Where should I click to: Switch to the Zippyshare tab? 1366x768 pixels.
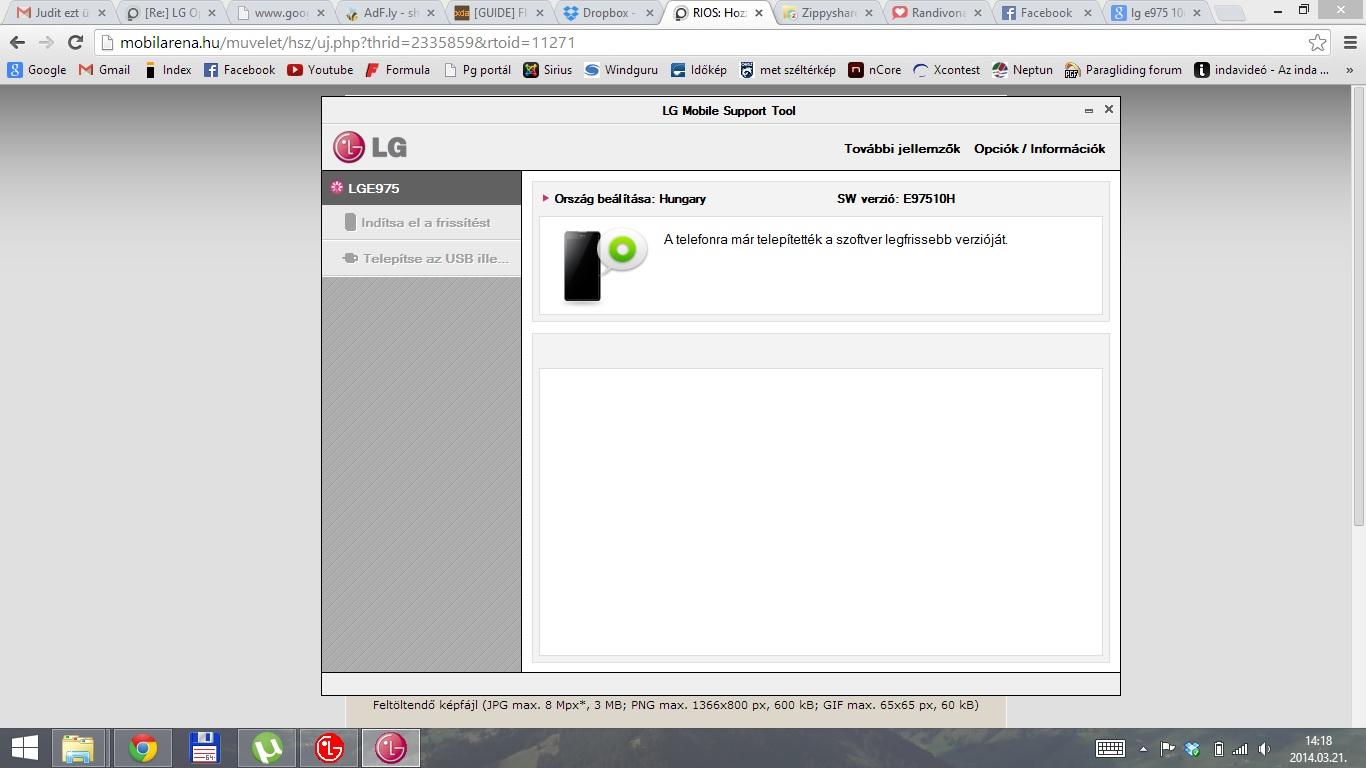point(825,13)
